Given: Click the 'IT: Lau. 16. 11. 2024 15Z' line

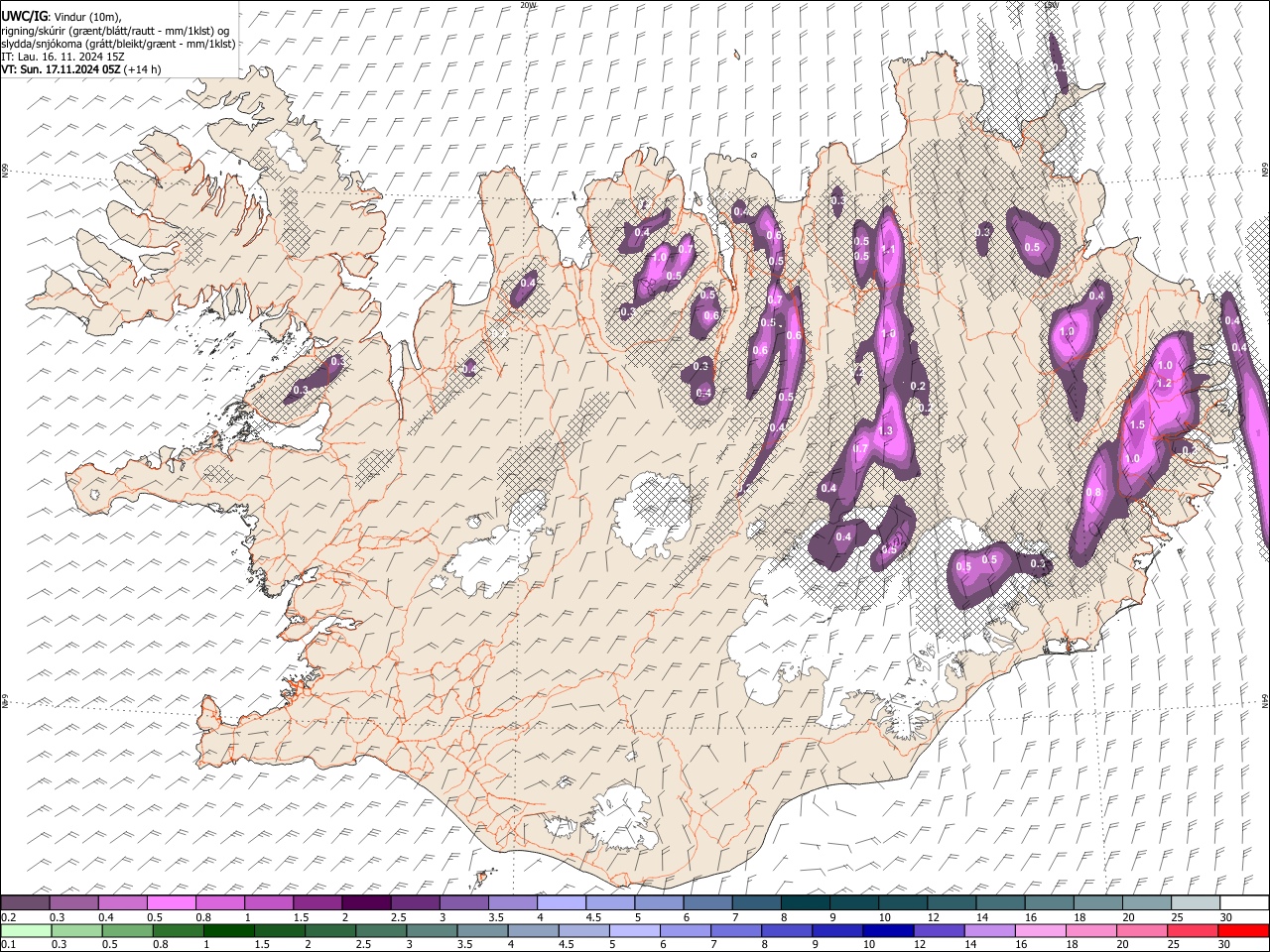Looking at the screenshot, I should 63,57.
